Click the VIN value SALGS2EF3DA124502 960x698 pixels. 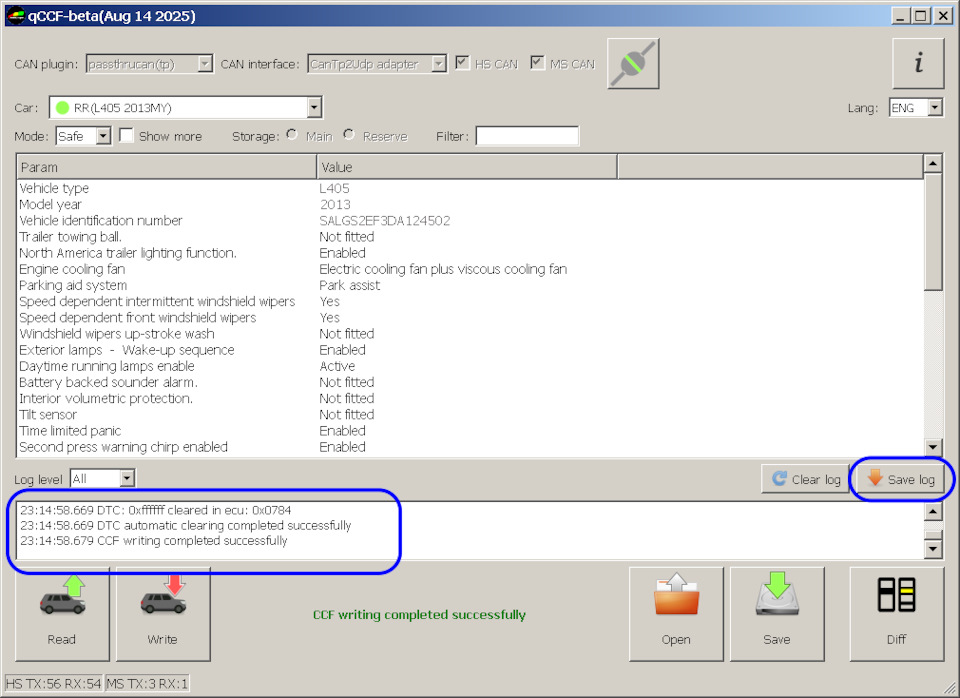tap(384, 220)
